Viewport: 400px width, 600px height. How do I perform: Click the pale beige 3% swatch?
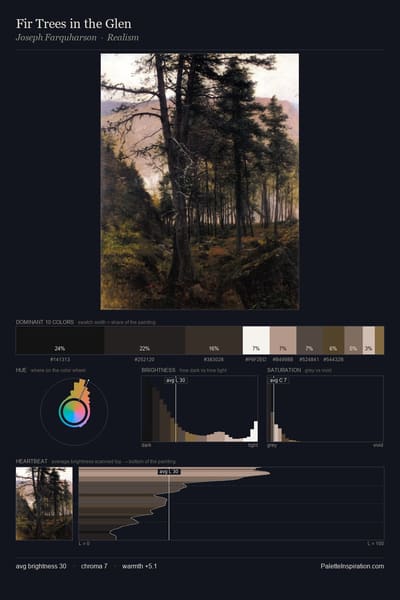tap(369, 340)
